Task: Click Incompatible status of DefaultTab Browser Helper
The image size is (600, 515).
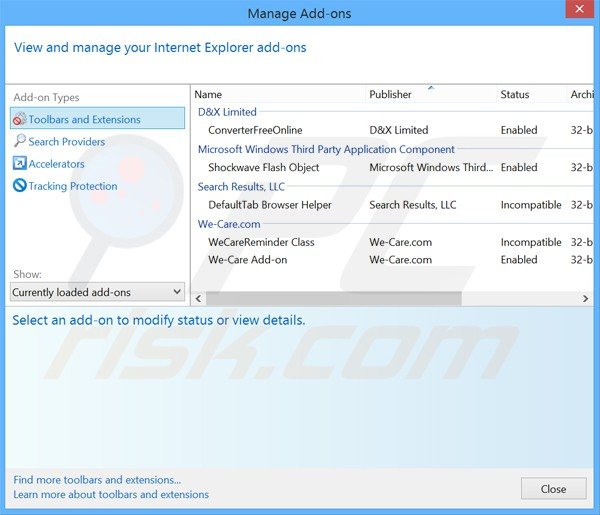Action: click(x=531, y=205)
